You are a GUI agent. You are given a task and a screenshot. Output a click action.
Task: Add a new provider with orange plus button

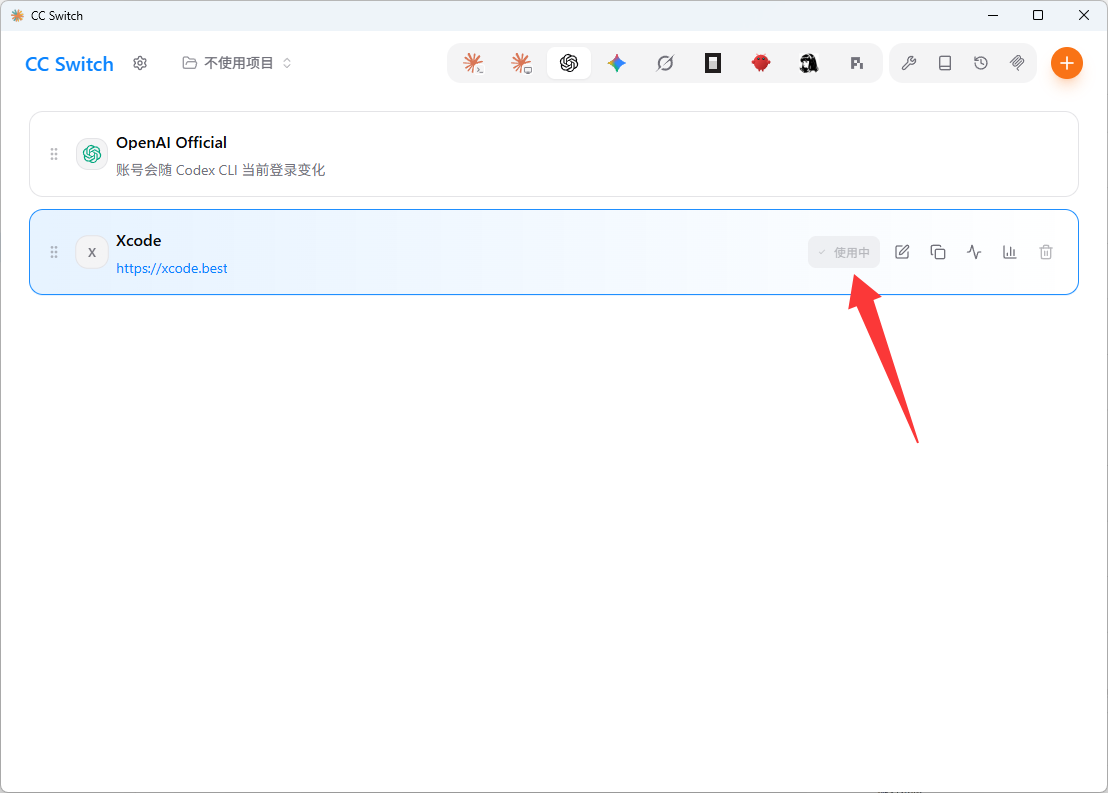[1067, 64]
